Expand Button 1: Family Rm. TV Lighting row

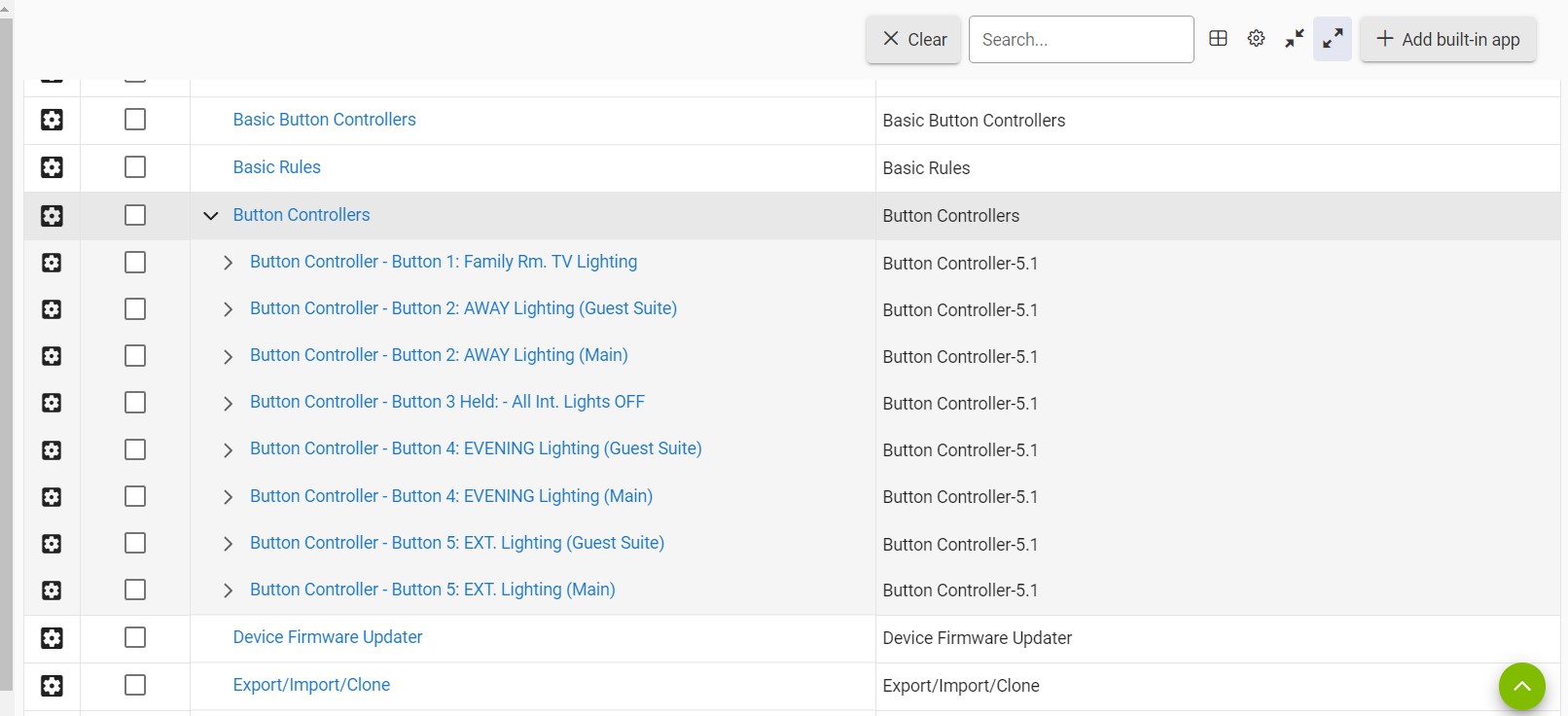pos(228,263)
